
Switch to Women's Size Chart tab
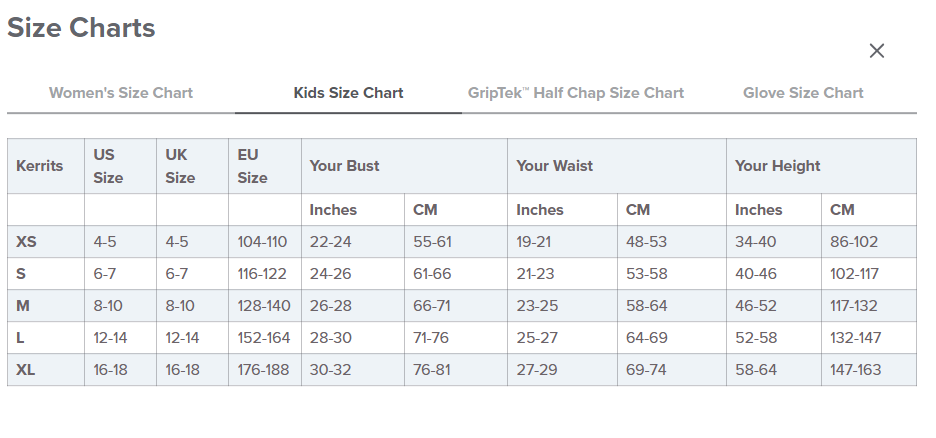(x=121, y=93)
